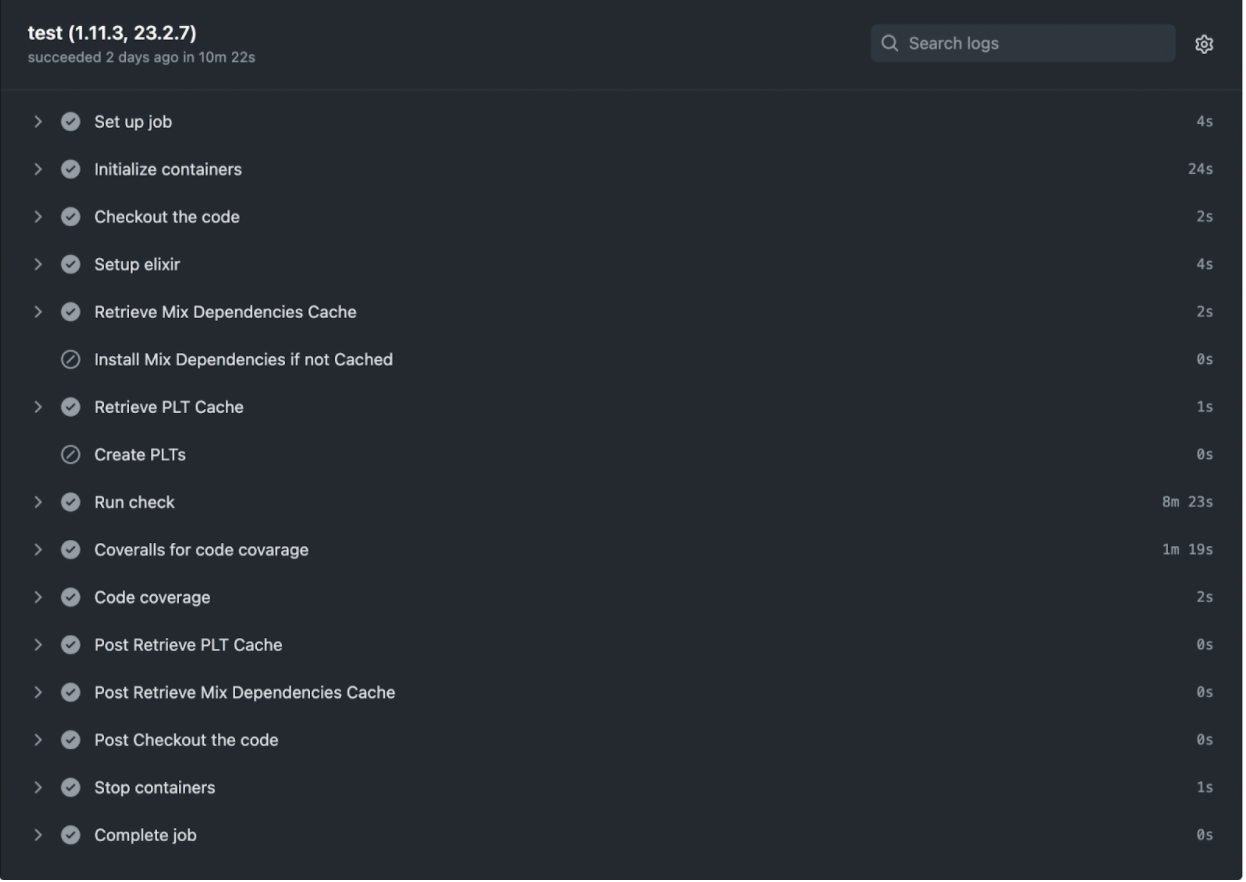Expand the Checkout the code step chevron

[x=38, y=217]
